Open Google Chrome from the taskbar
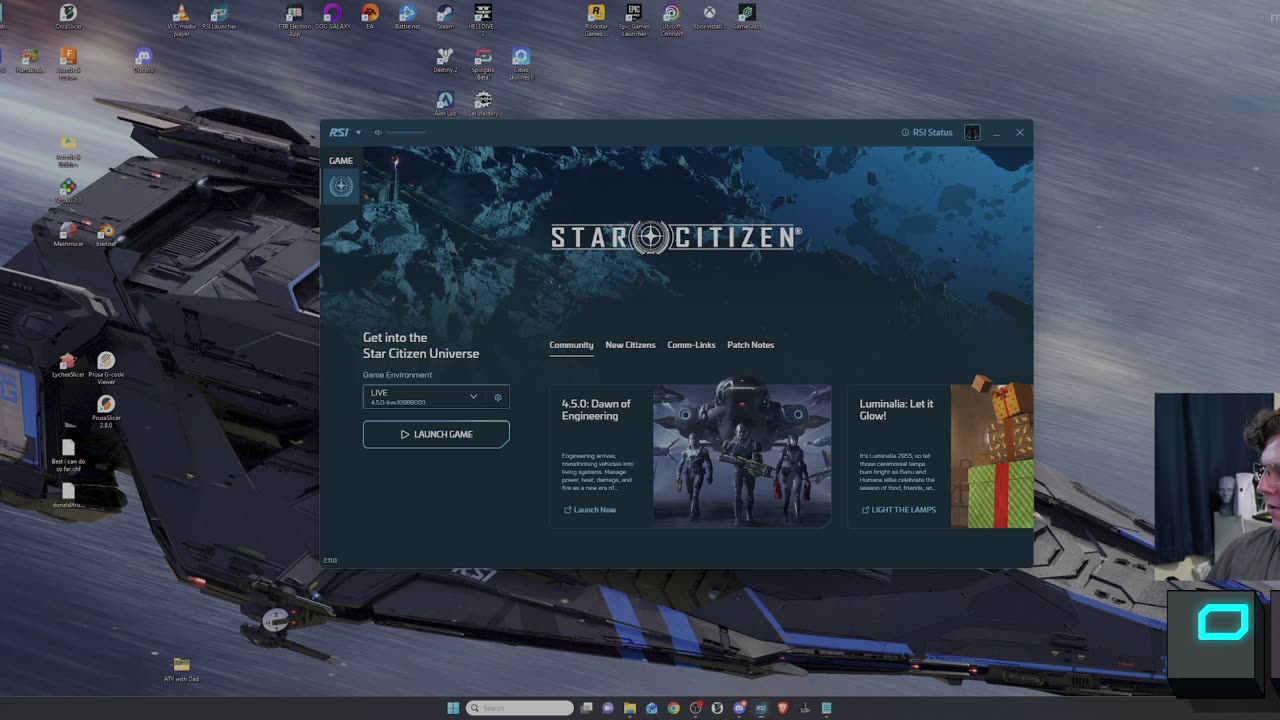This screenshot has height=720, width=1280. [x=674, y=708]
